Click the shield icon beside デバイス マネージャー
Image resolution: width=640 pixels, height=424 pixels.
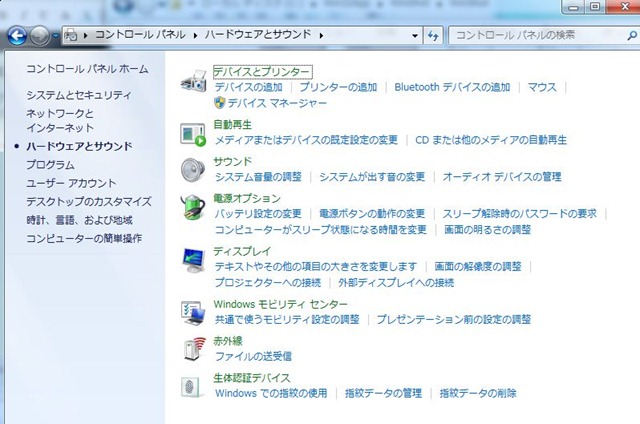click(x=220, y=102)
